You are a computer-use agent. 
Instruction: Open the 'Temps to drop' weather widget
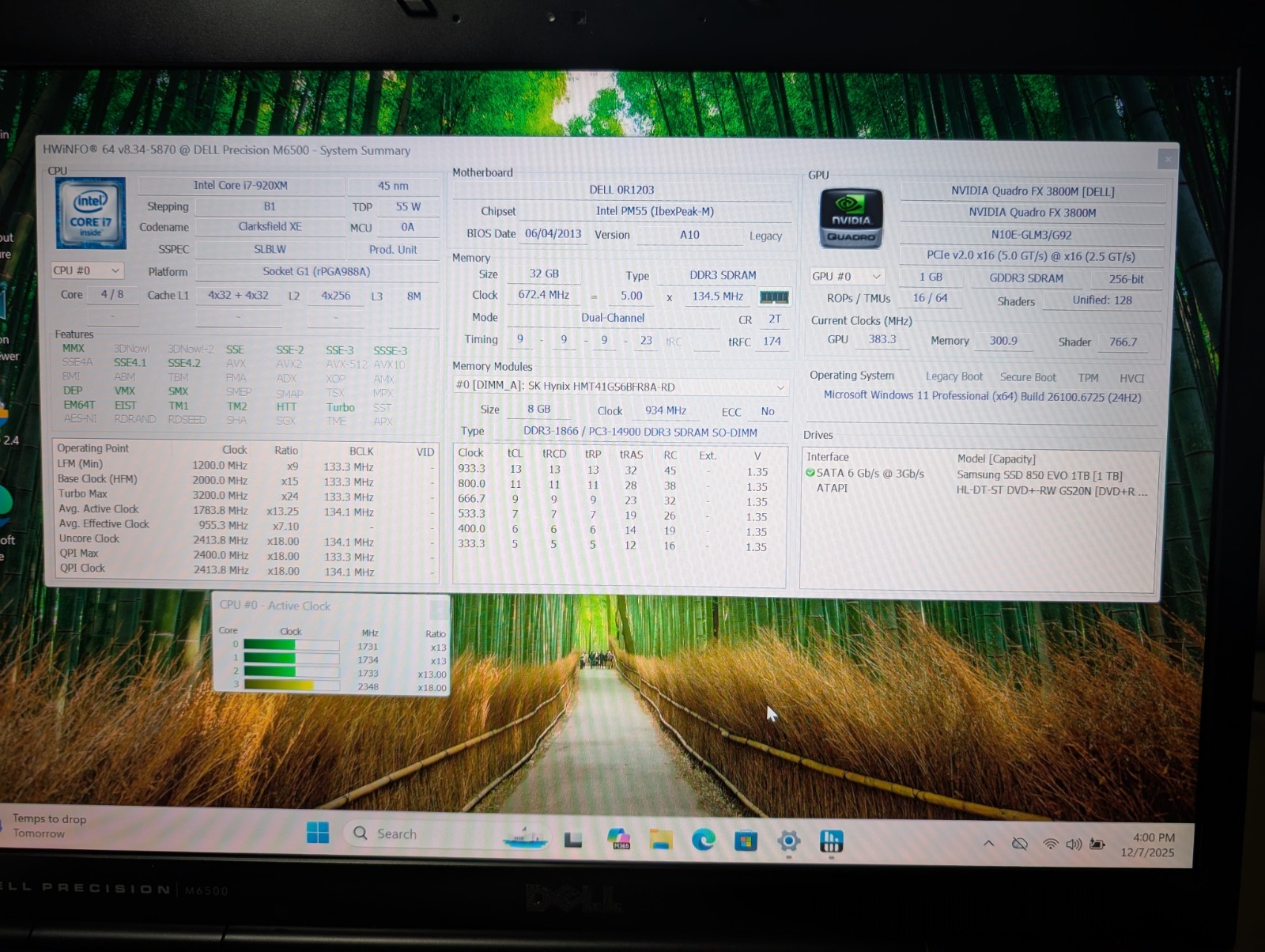(49, 825)
